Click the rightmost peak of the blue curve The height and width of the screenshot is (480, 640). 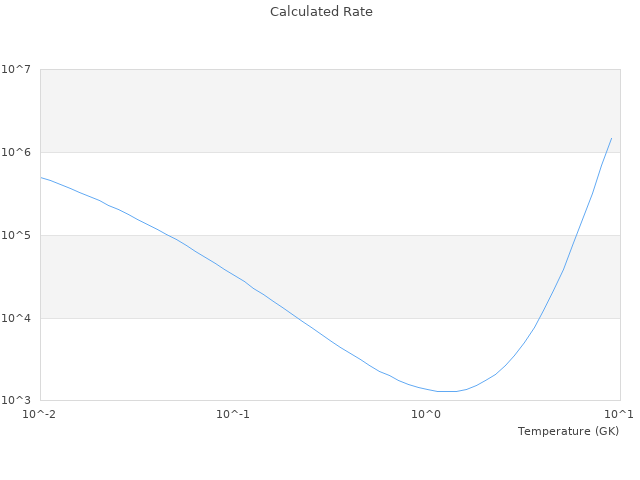611,139
